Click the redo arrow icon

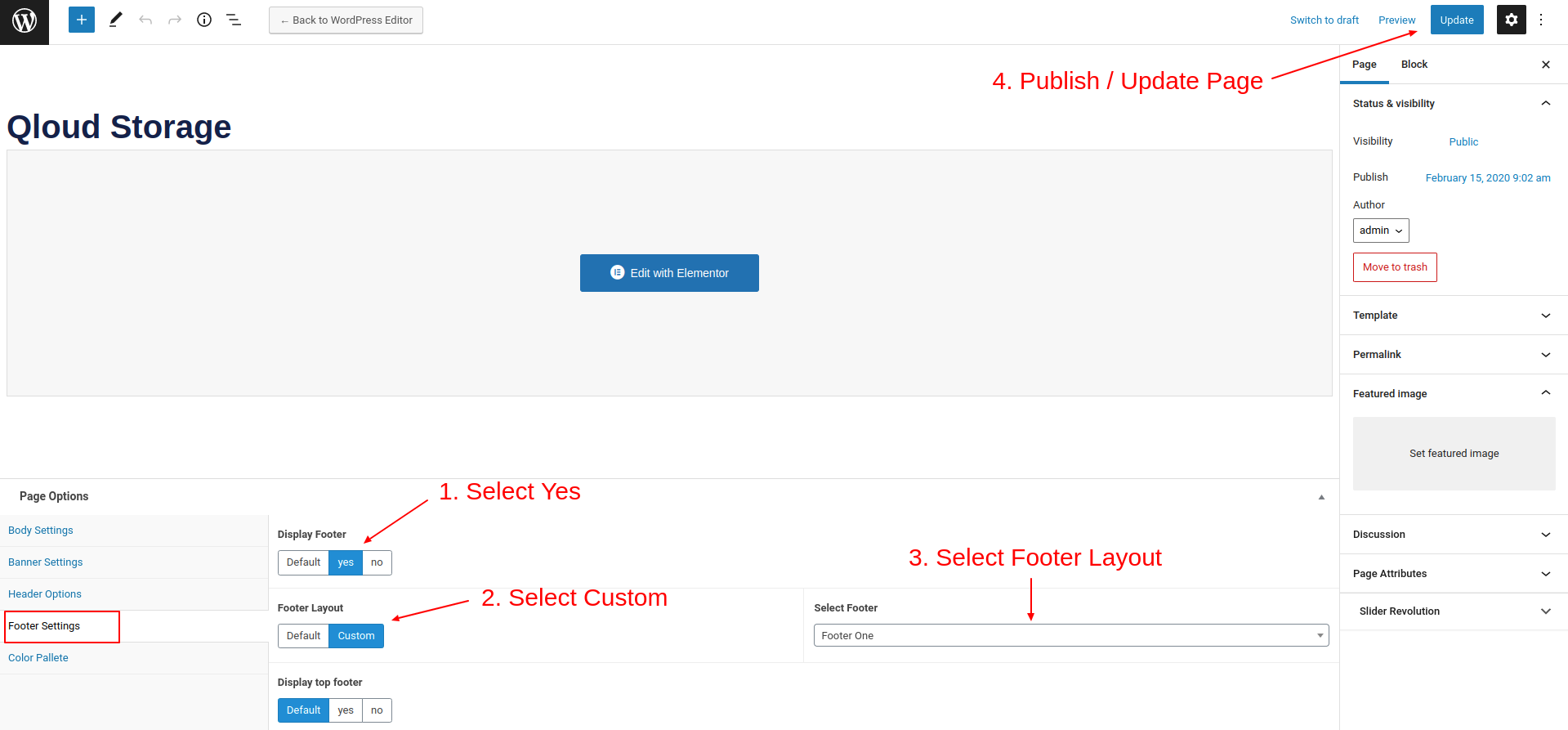tap(175, 20)
